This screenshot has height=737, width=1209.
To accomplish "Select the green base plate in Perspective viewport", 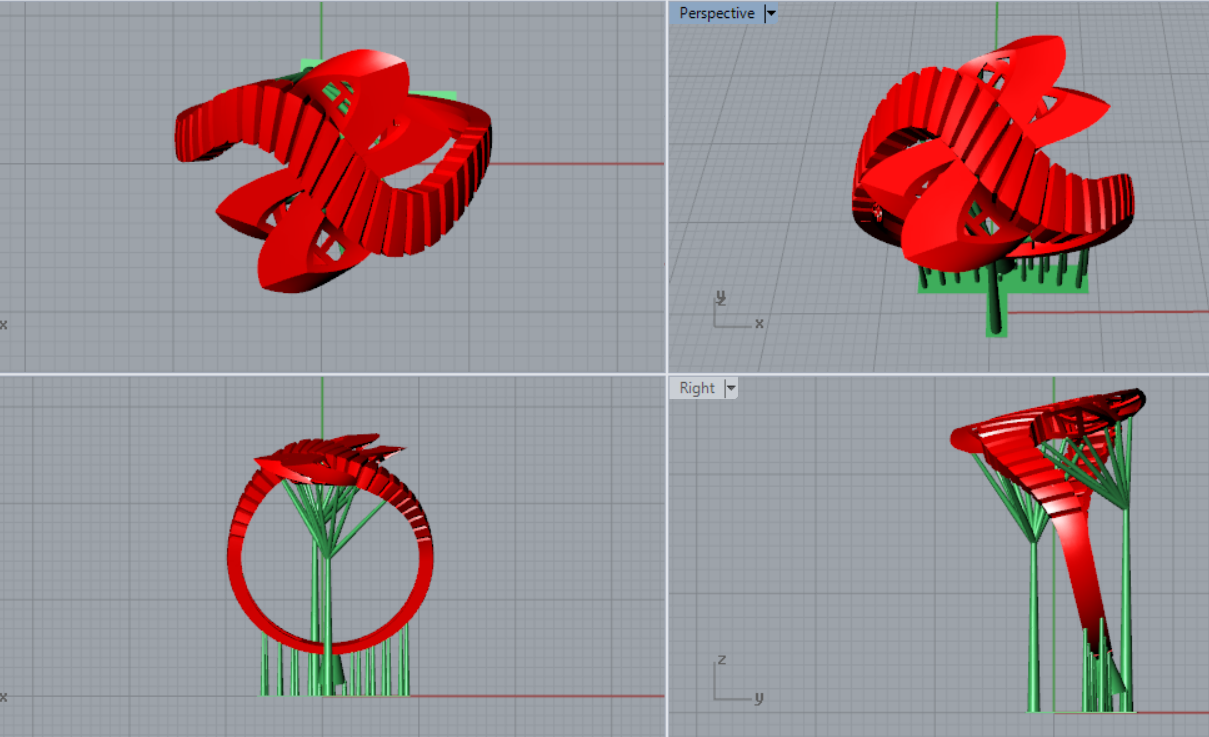I will tap(935, 281).
